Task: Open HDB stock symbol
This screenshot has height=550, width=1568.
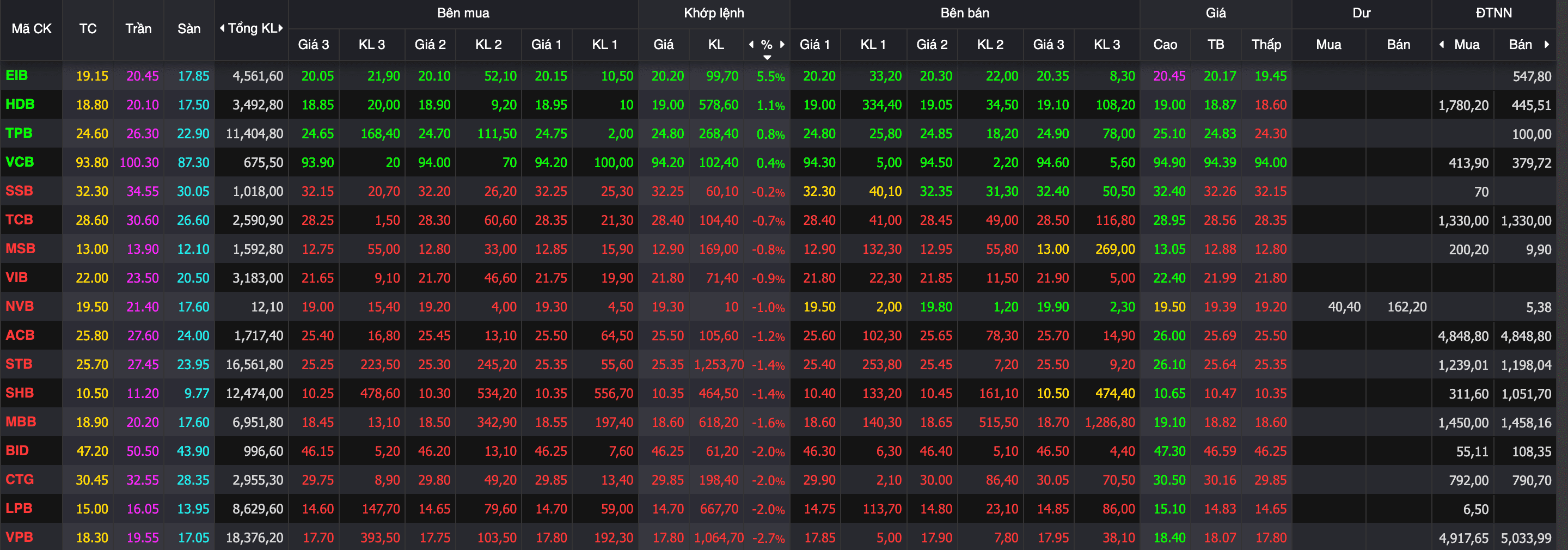Action: tap(20, 104)
